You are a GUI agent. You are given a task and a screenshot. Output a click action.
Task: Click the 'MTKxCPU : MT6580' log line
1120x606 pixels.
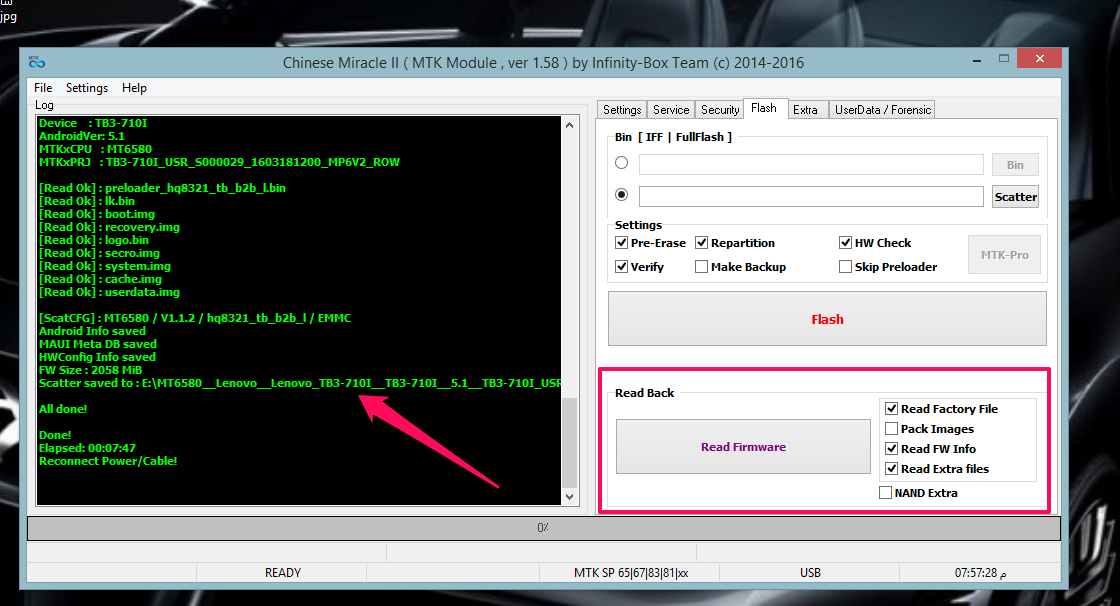(95, 149)
